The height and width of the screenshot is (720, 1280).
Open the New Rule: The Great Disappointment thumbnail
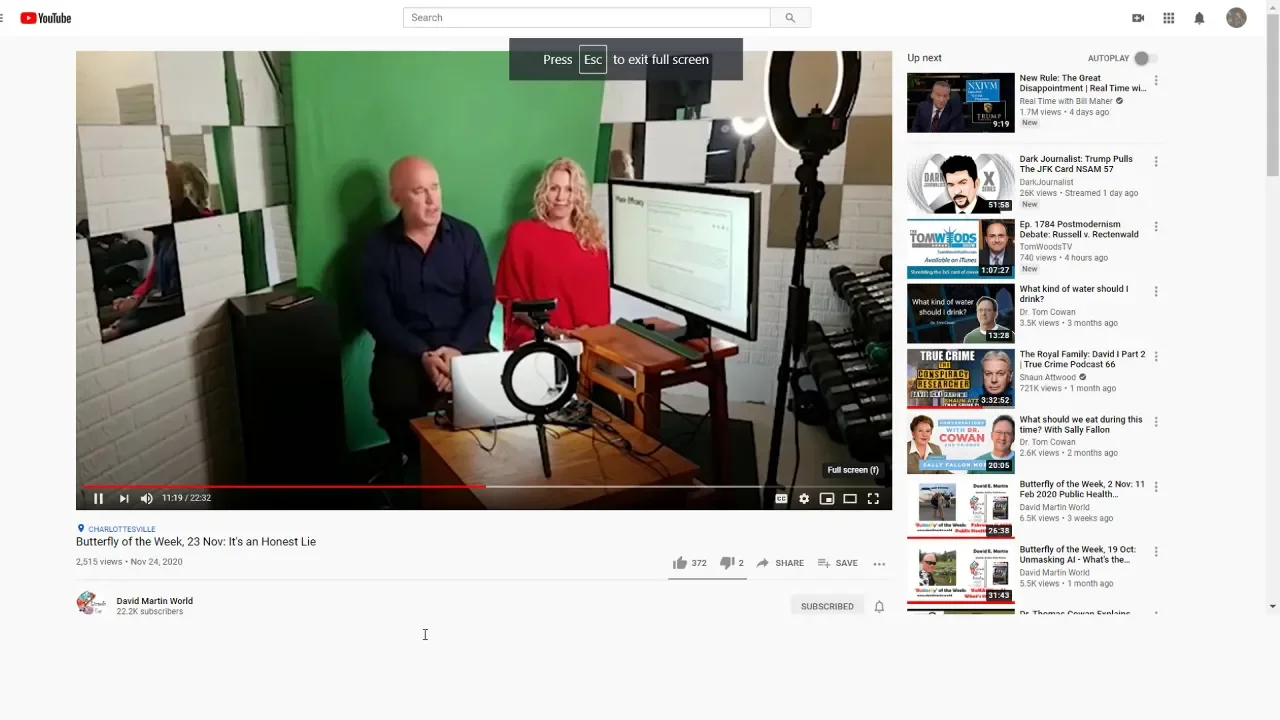[961, 103]
